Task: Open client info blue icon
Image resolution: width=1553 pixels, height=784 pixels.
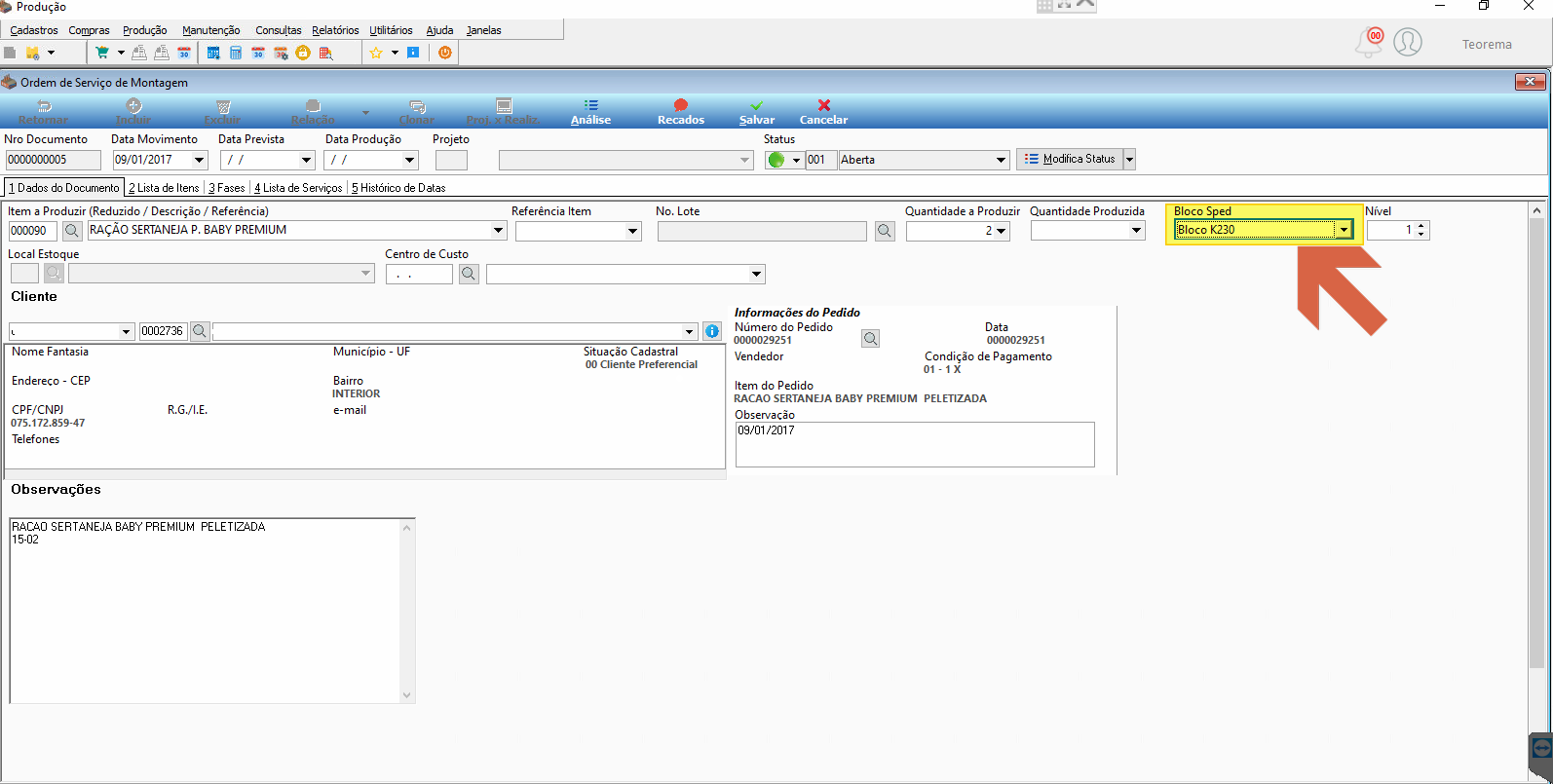Action: tap(712, 331)
